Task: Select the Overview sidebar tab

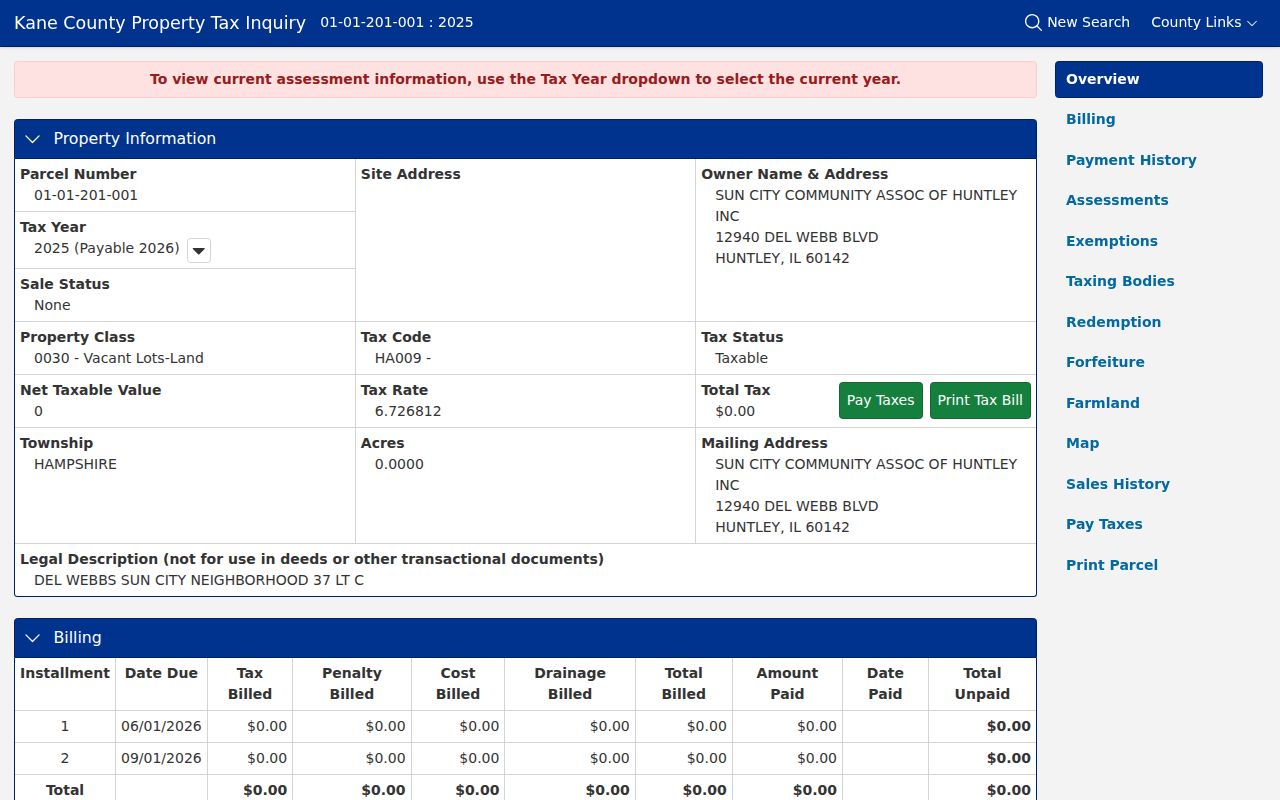Action: pyautogui.click(x=1158, y=79)
